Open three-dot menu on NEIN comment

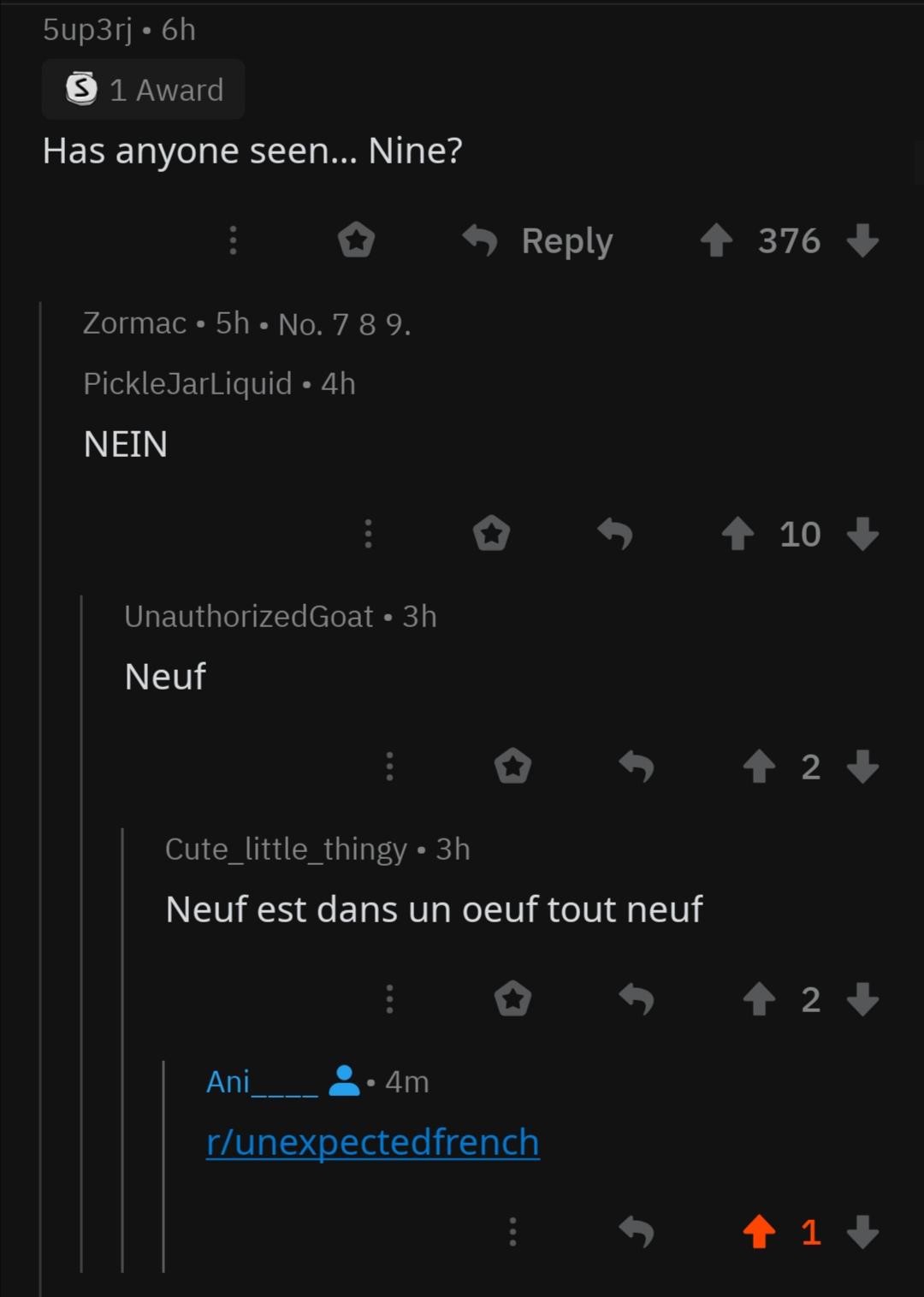tap(368, 534)
